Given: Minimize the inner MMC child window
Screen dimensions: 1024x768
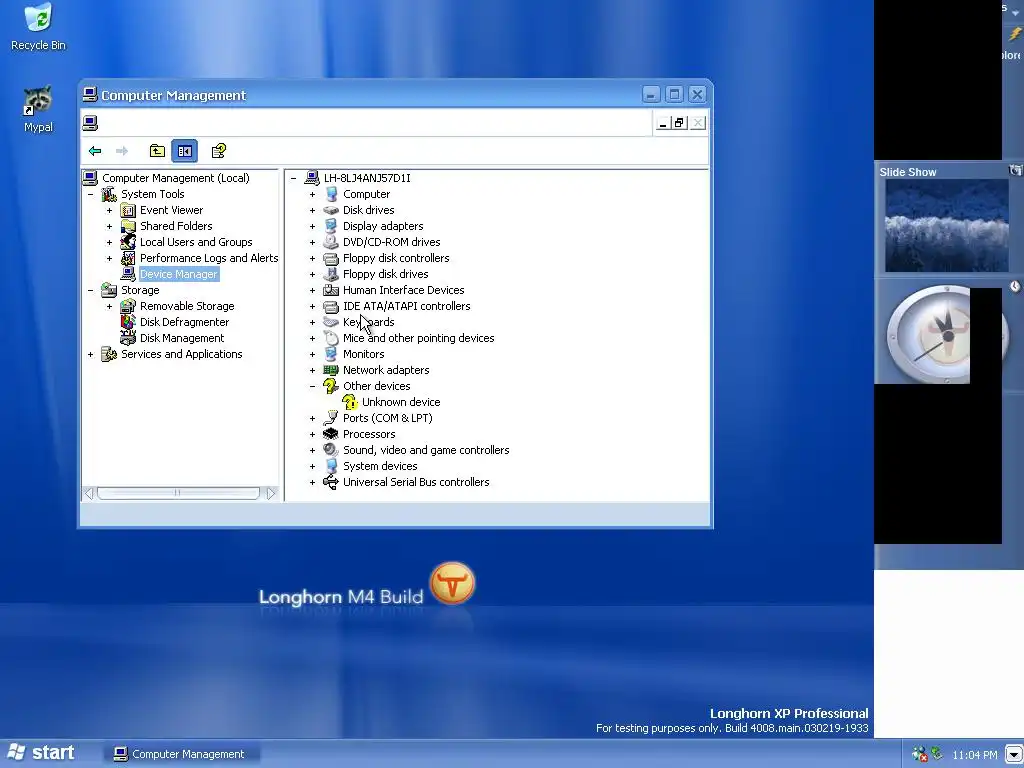Looking at the screenshot, I should [663, 123].
